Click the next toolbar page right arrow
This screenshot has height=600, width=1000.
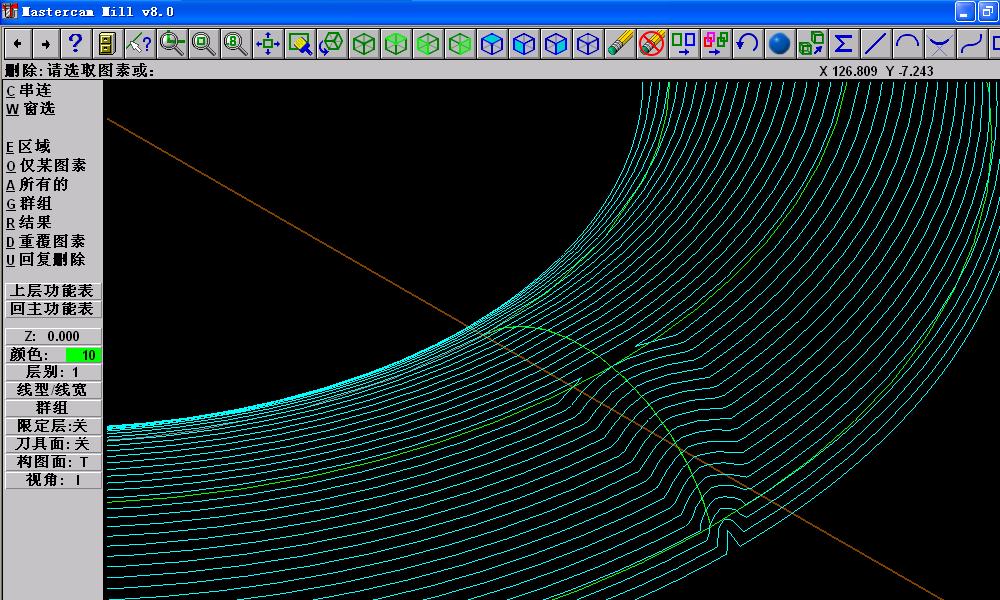pos(46,43)
